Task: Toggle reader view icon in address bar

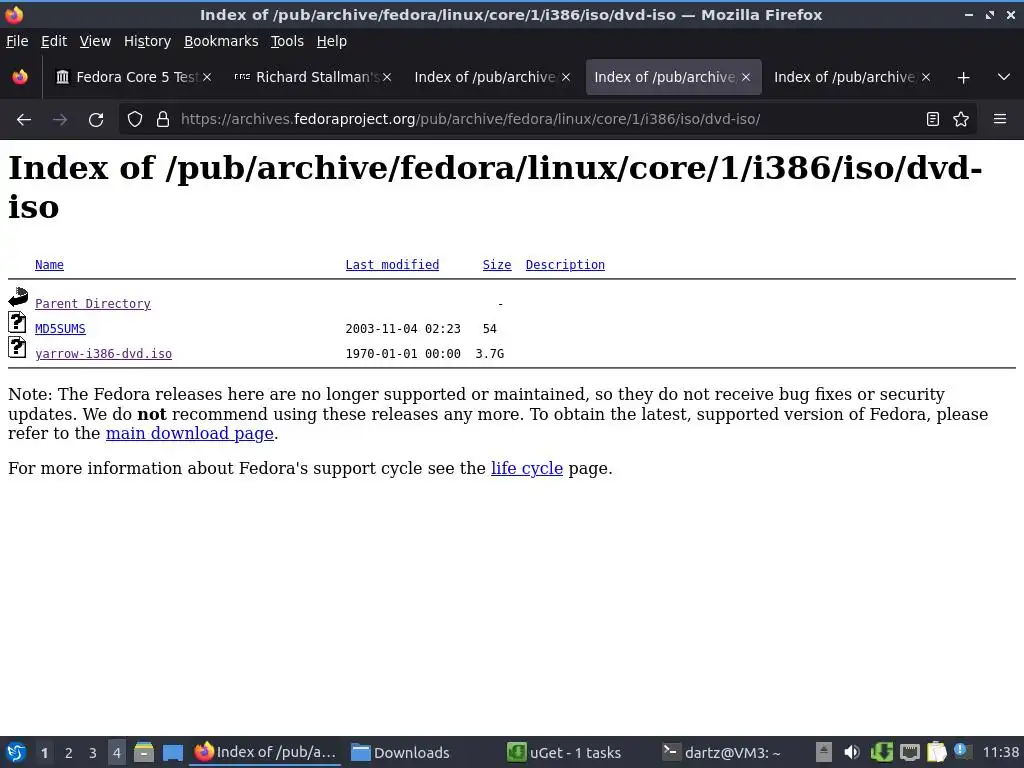Action: point(933,120)
